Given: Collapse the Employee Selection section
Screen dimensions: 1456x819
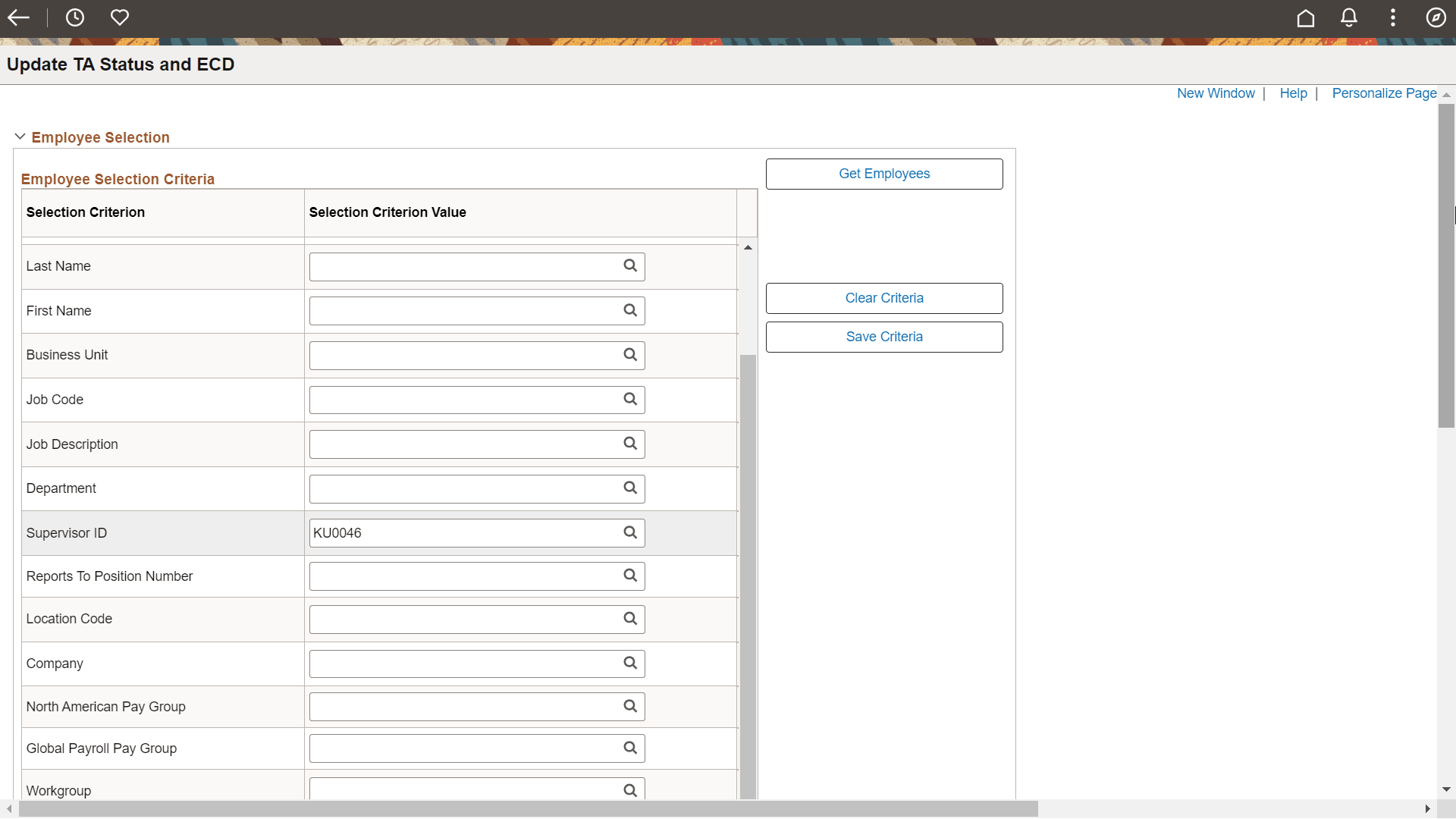Looking at the screenshot, I should 20,136.
